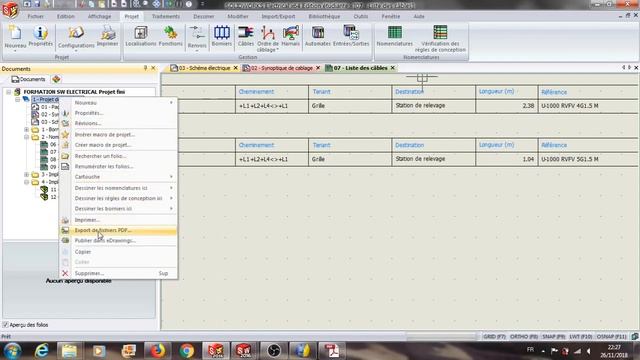Toggle SNAP (F9) mode
640x360 pixels.
pos(553,337)
